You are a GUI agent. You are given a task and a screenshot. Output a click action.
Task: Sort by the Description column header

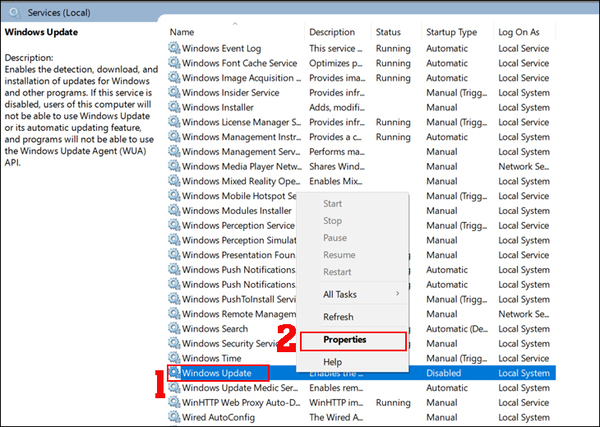click(x=332, y=32)
